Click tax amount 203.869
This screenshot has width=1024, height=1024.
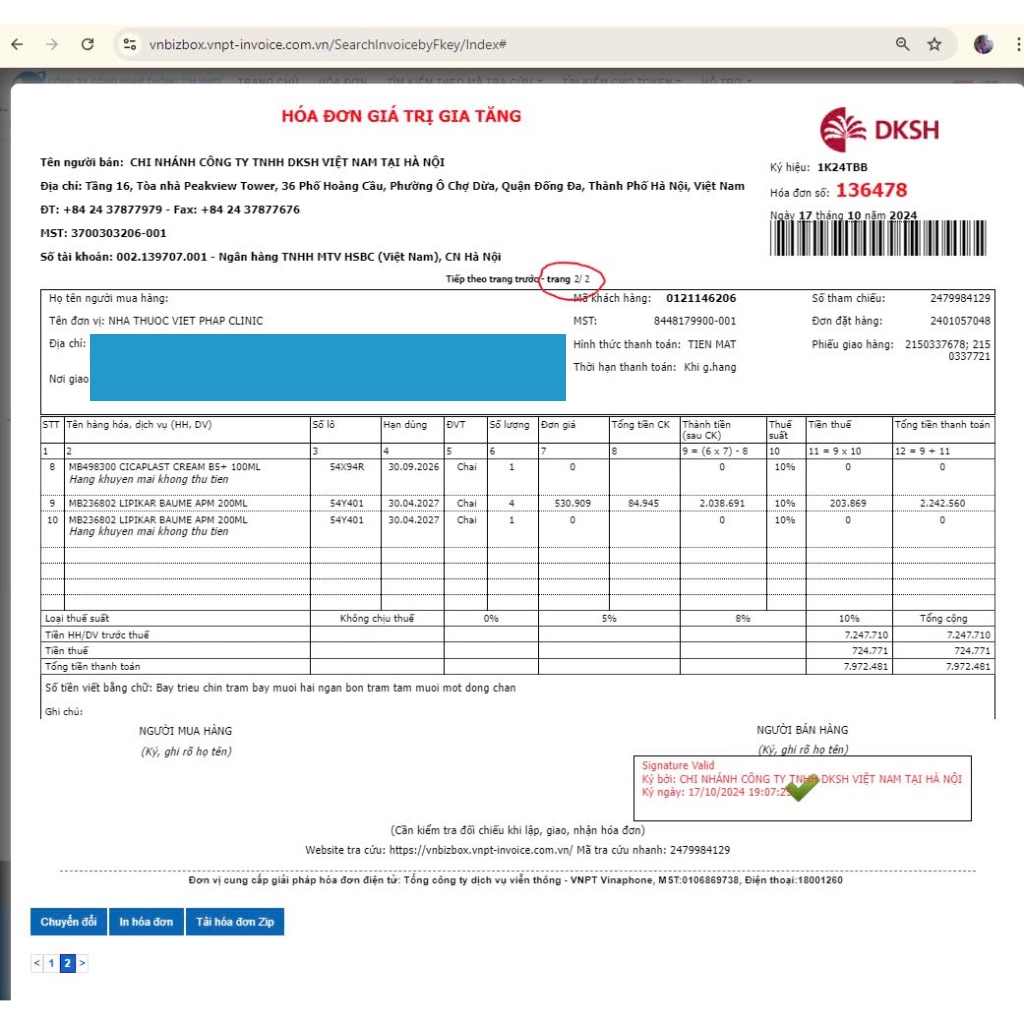848,503
